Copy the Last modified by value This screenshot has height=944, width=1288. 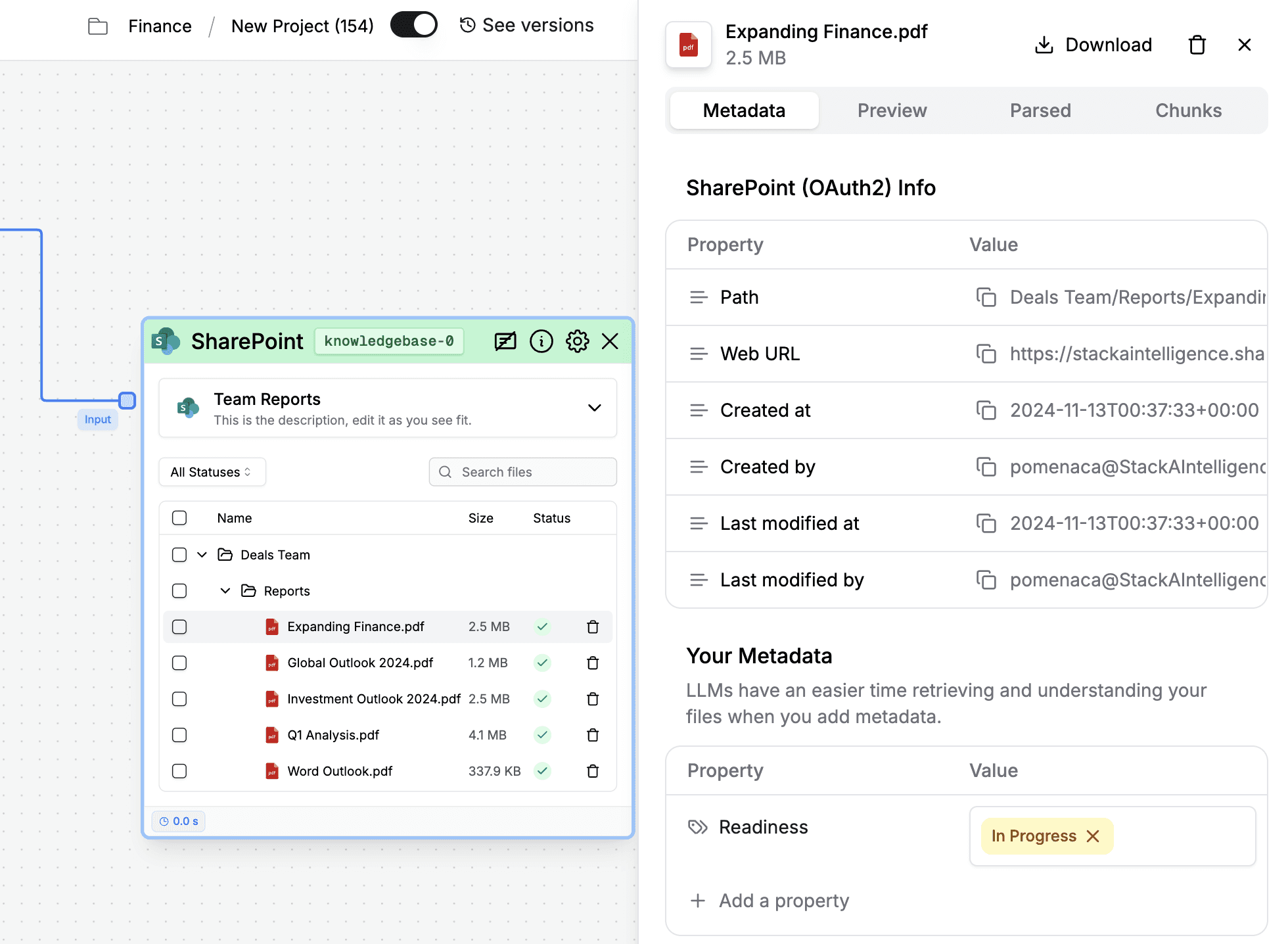[986, 580]
